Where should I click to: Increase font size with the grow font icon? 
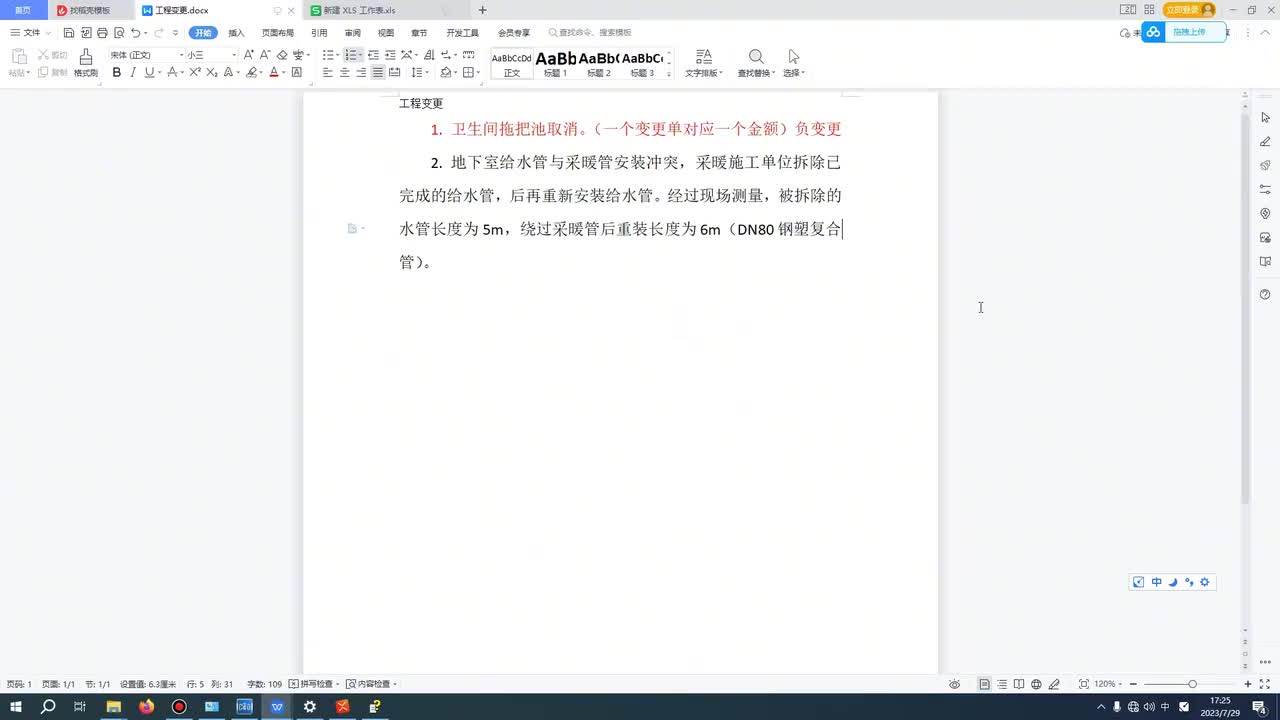249,55
